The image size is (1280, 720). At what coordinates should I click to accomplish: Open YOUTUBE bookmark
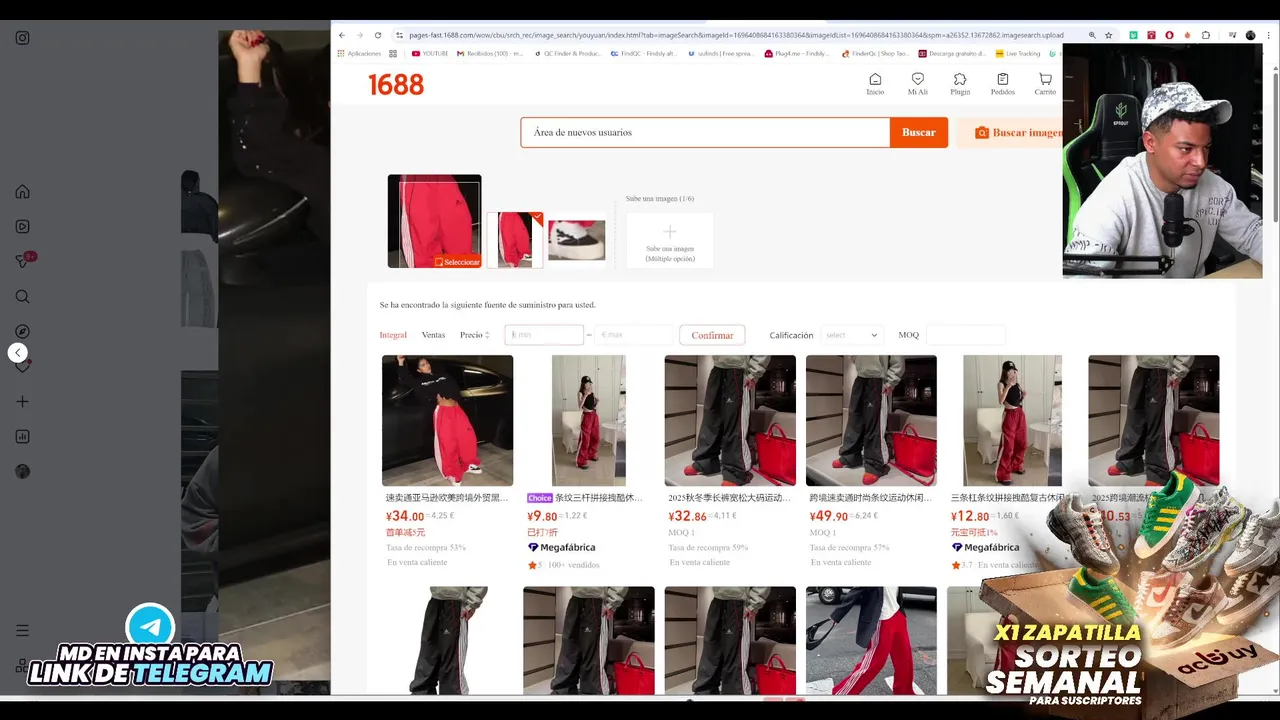pyautogui.click(x=428, y=54)
